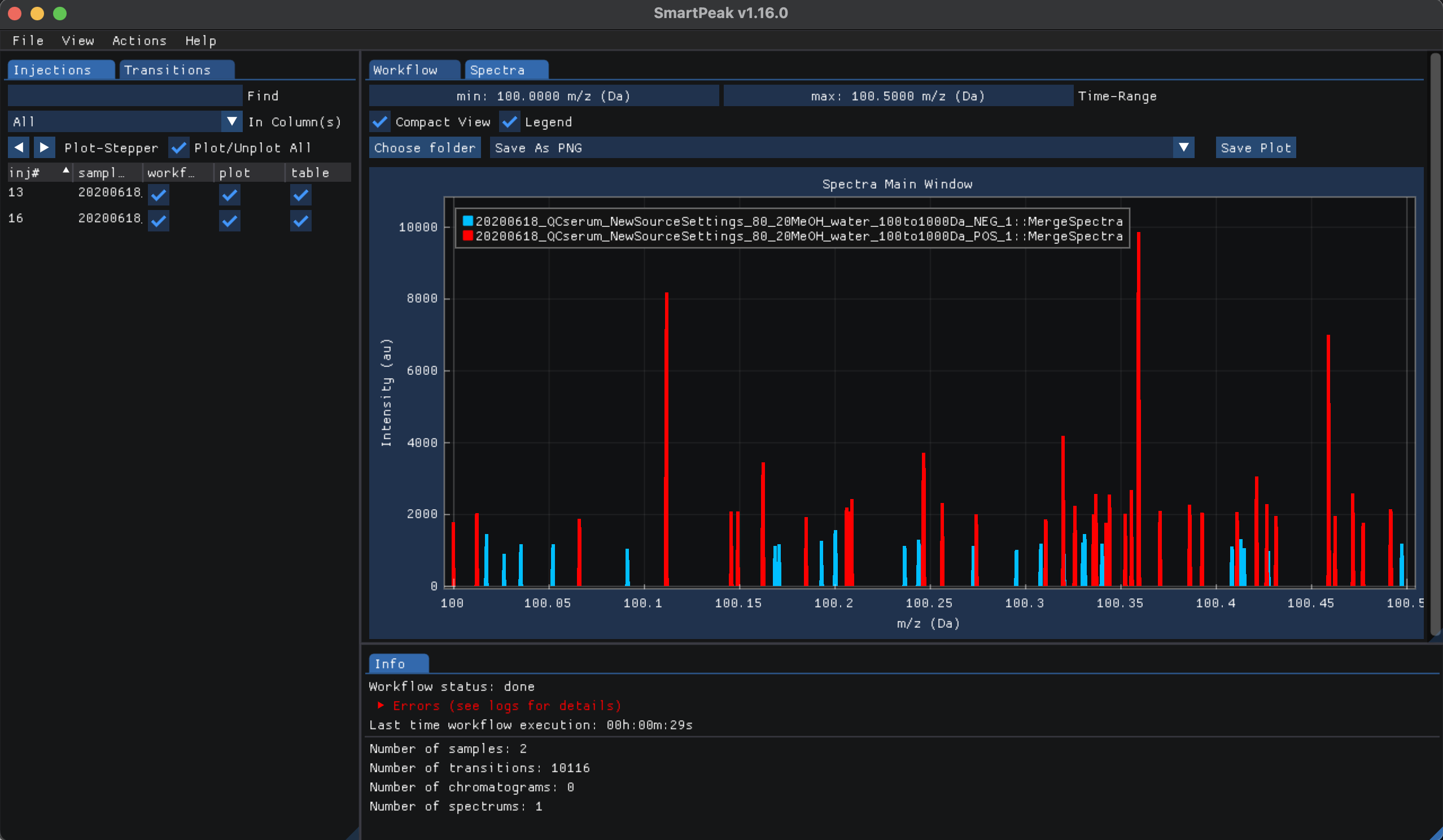Click the right-side vertical scrollbar

pos(1435,344)
